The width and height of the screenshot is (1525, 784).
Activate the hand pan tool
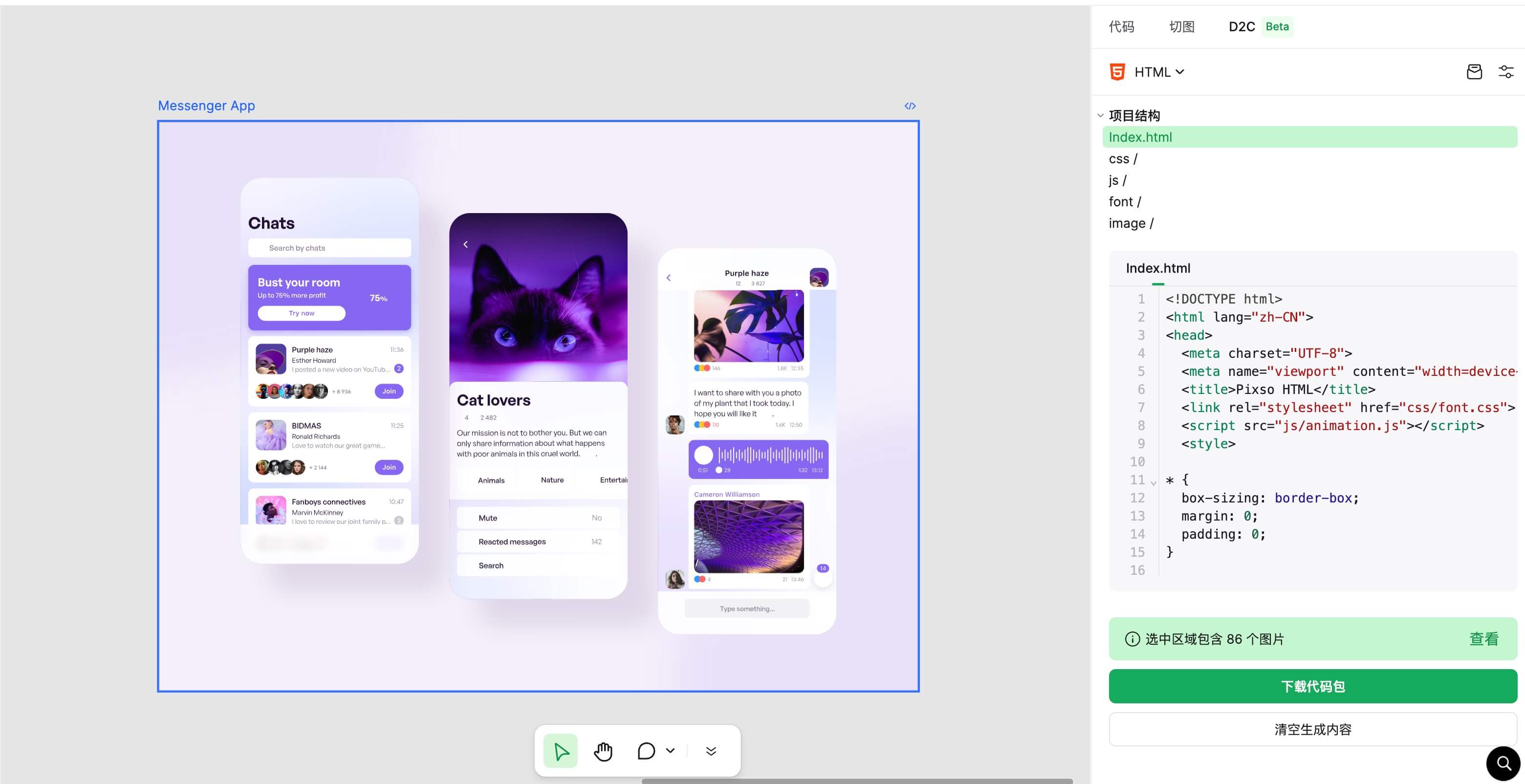(603, 751)
